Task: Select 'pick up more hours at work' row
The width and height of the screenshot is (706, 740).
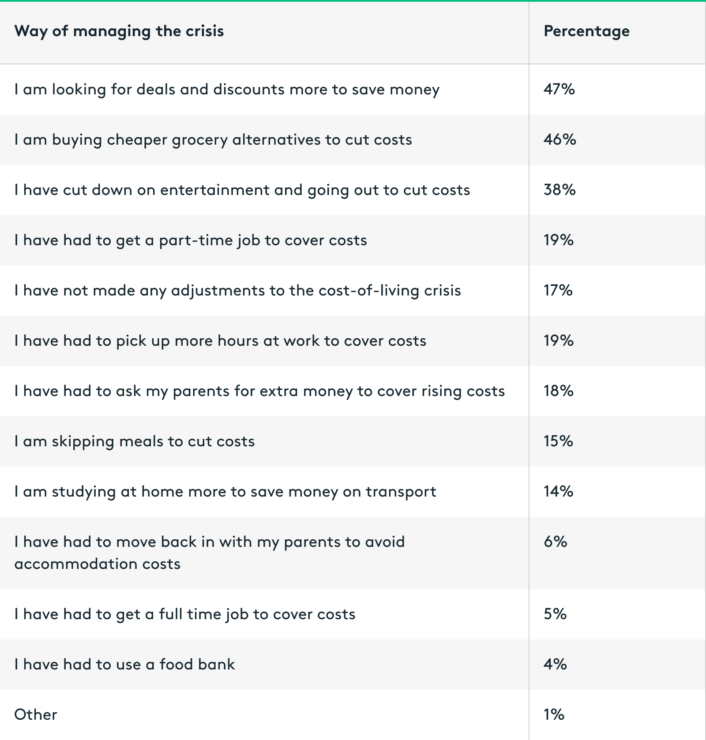Action: tap(353, 341)
